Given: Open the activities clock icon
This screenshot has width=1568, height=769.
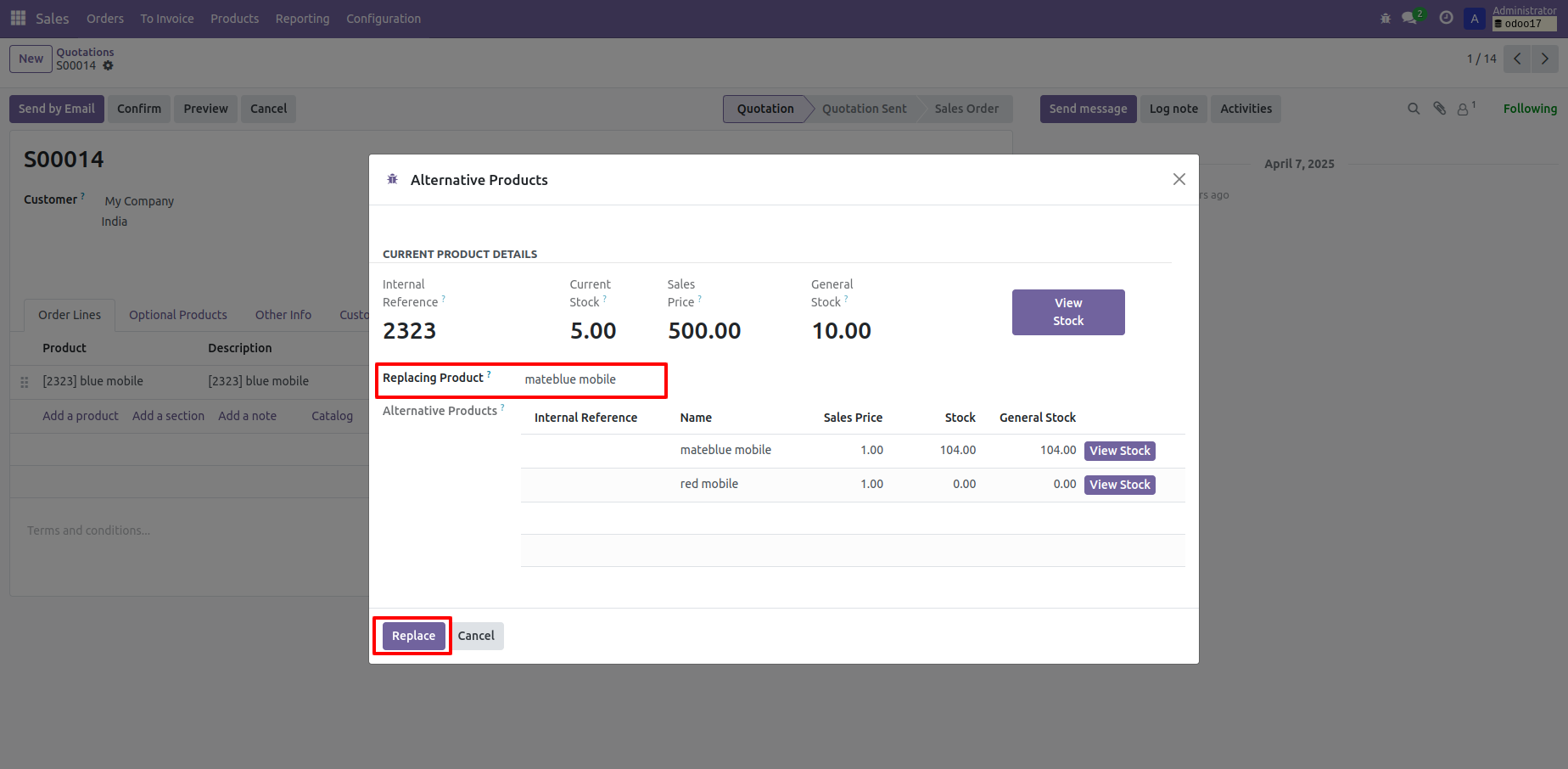Looking at the screenshot, I should point(1447,18).
